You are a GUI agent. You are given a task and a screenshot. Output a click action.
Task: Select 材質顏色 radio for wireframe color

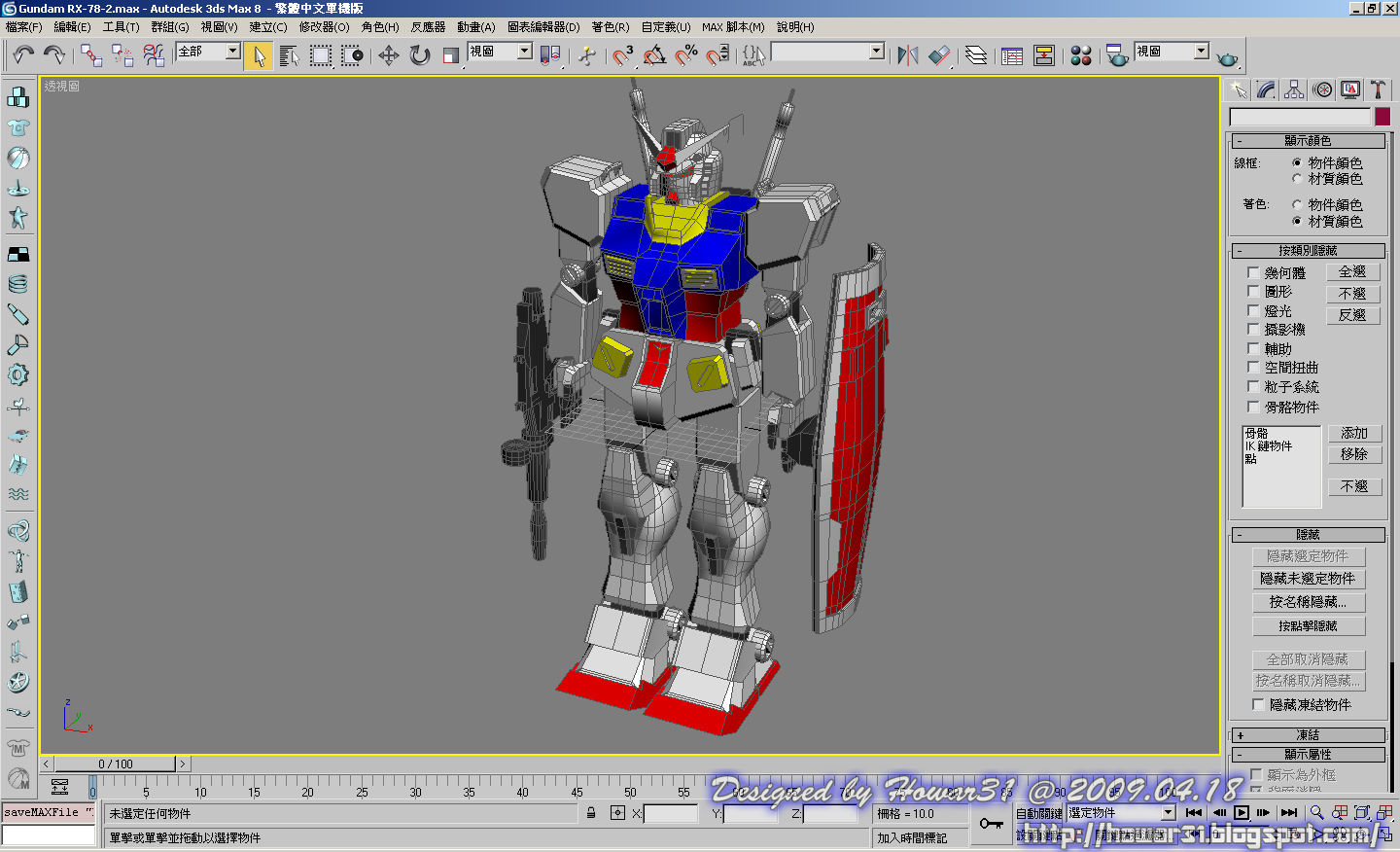1297,179
